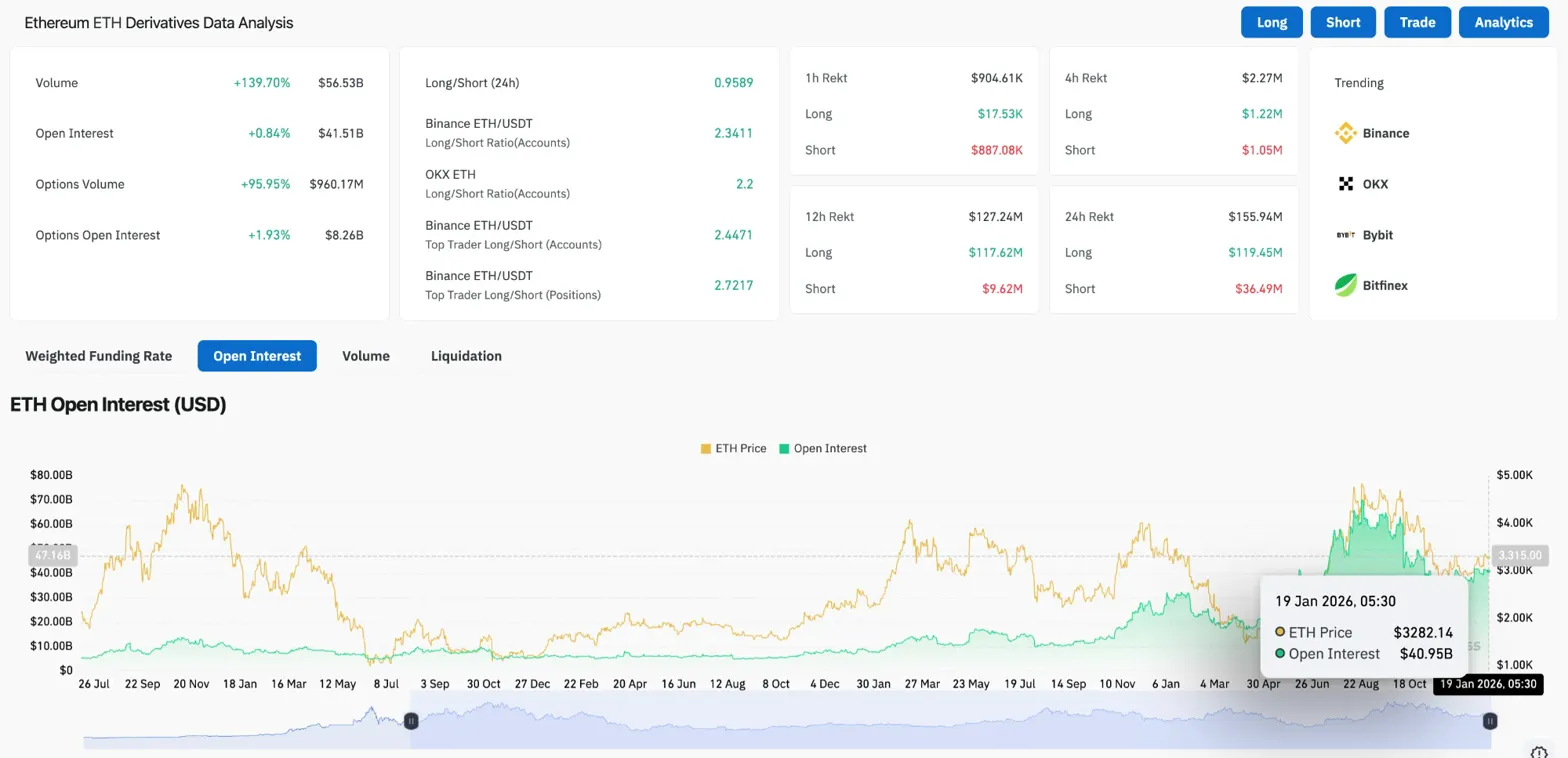Click the Bybit logo icon
Viewport: 1568px width, 758px height.
1345,235
